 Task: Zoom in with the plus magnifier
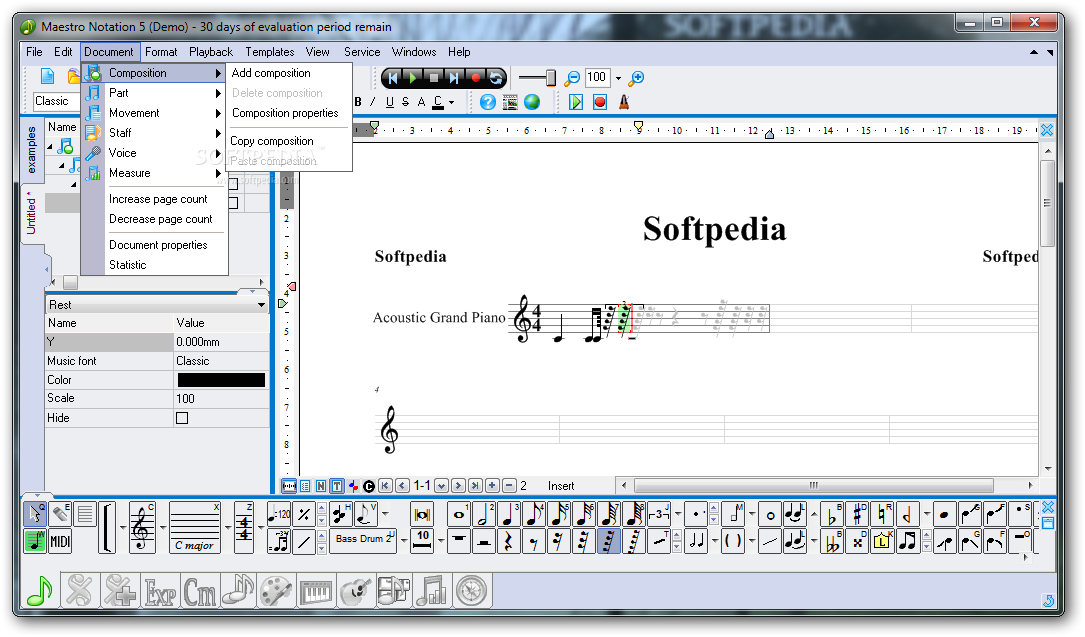[x=637, y=78]
